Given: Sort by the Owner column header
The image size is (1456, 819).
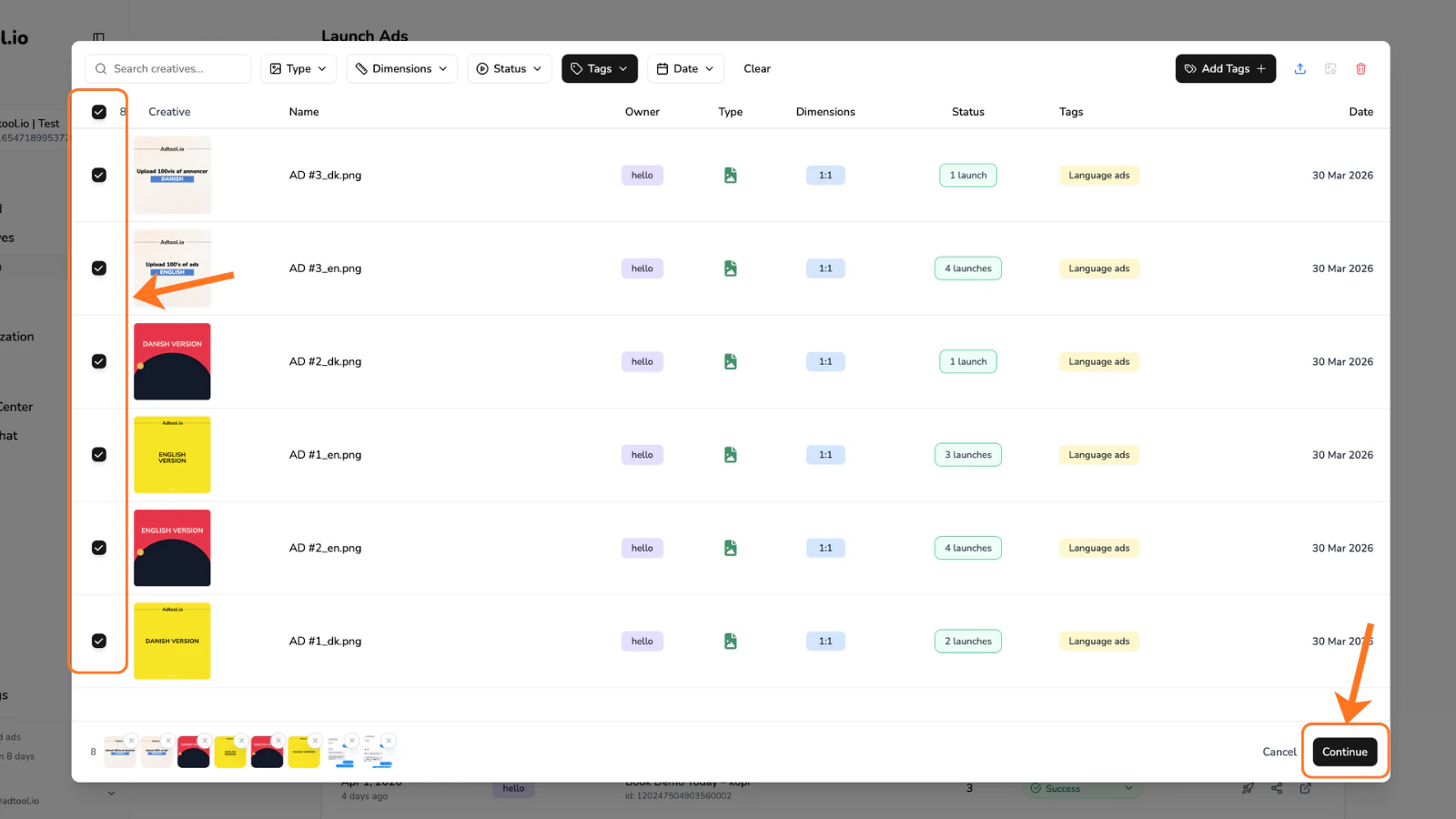Looking at the screenshot, I should click(642, 112).
